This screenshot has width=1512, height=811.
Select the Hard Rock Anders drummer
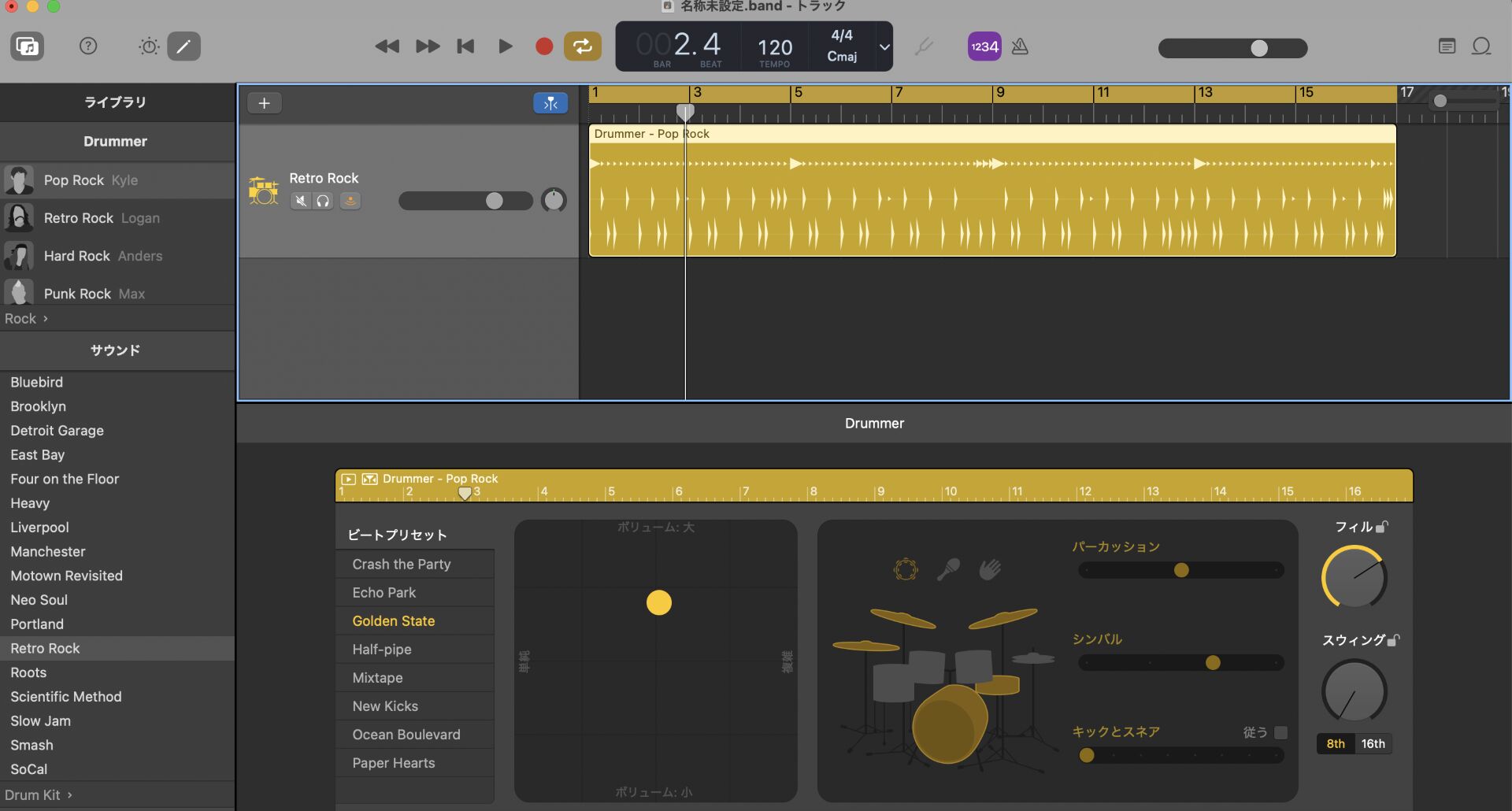(102, 256)
